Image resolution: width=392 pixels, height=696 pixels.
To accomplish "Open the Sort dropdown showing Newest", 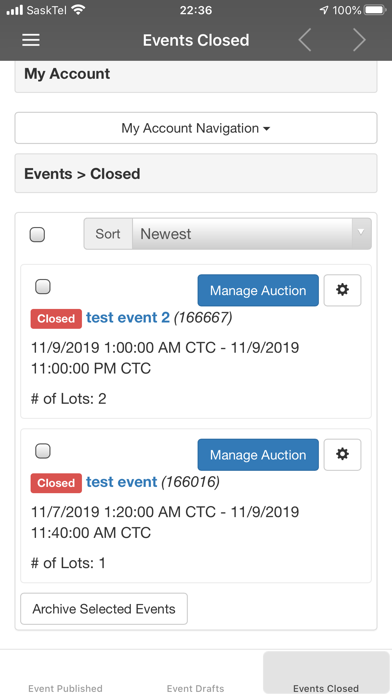I will 252,234.
